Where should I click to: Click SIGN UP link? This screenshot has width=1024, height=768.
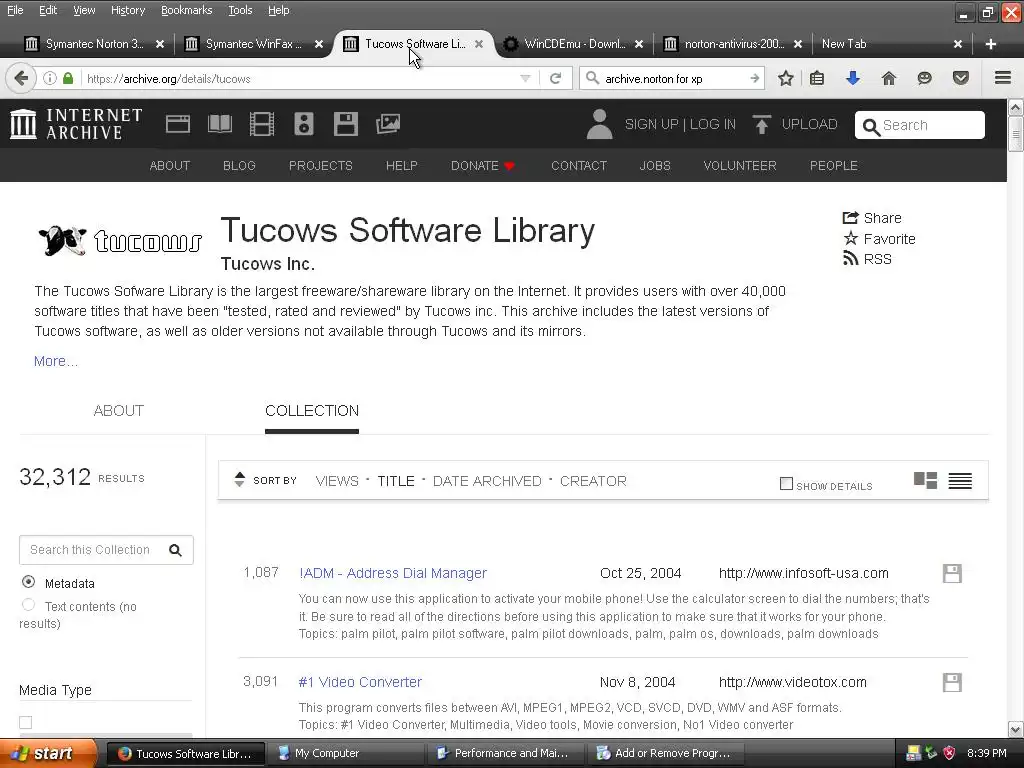(x=651, y=124)
